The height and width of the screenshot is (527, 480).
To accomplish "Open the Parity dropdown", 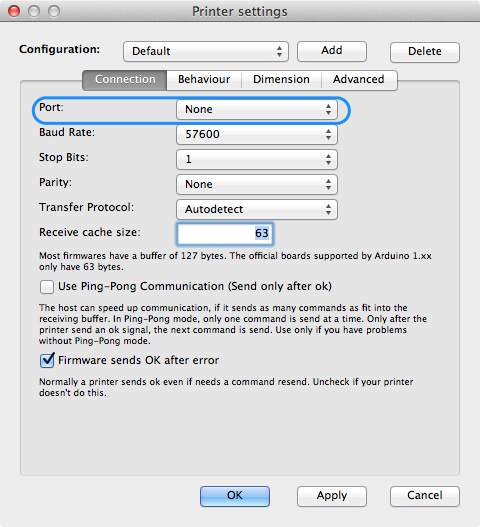I will (x=257, y=184).
